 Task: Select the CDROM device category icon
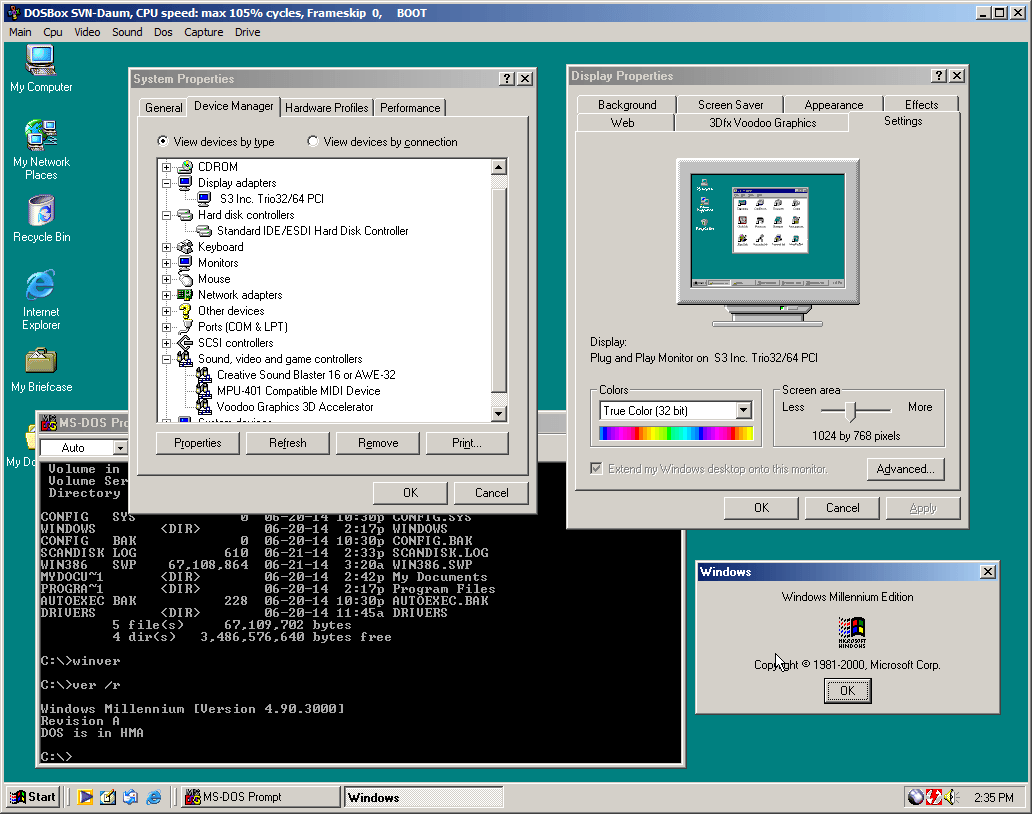tap(185, 167)
